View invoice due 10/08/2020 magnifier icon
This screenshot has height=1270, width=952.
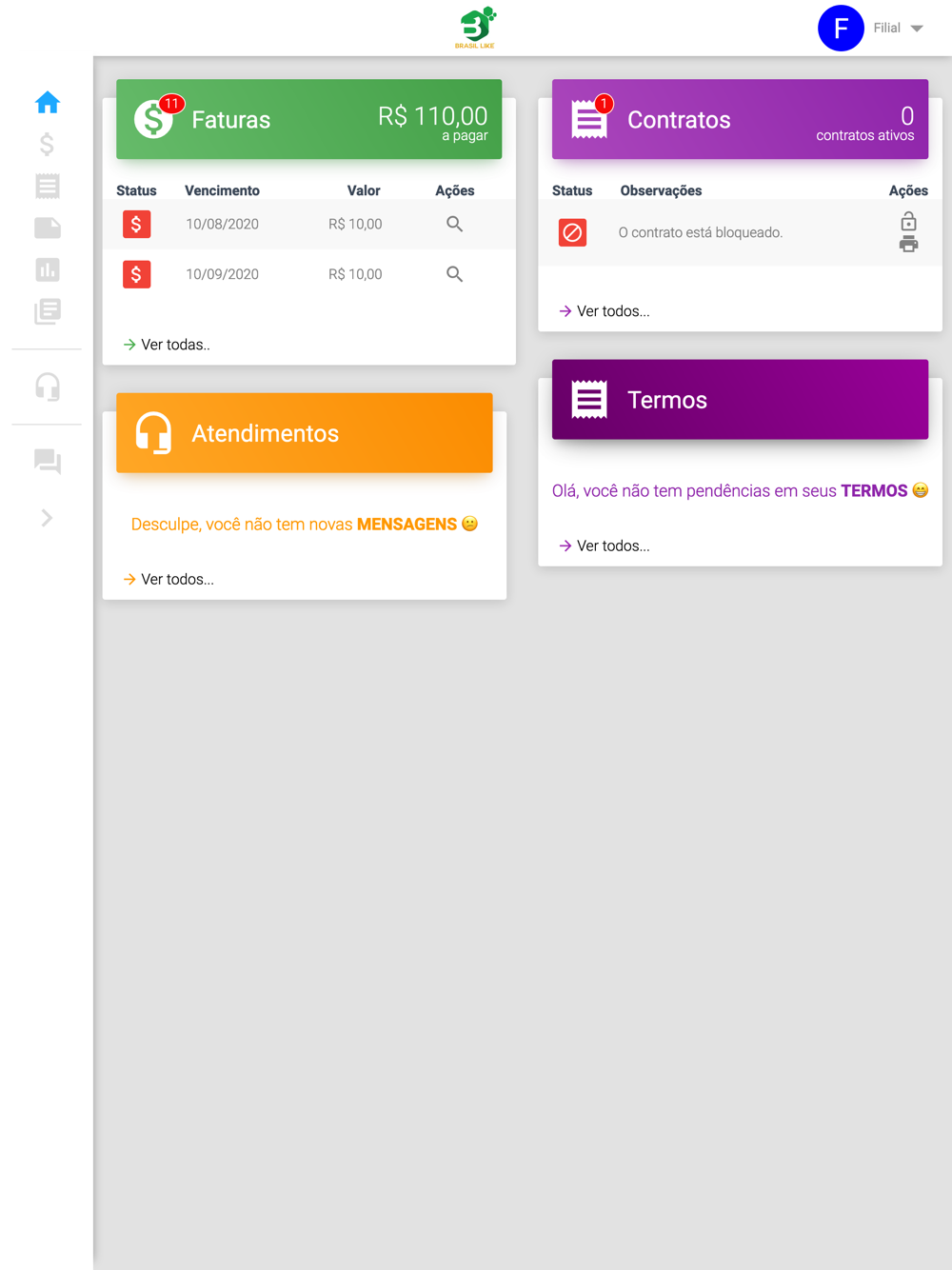click(x=454, y=224)
